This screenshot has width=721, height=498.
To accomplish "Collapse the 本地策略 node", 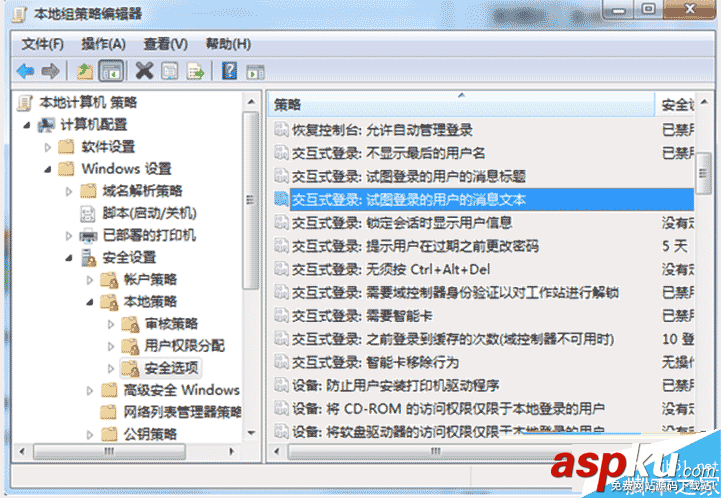I will coord(90,302).
